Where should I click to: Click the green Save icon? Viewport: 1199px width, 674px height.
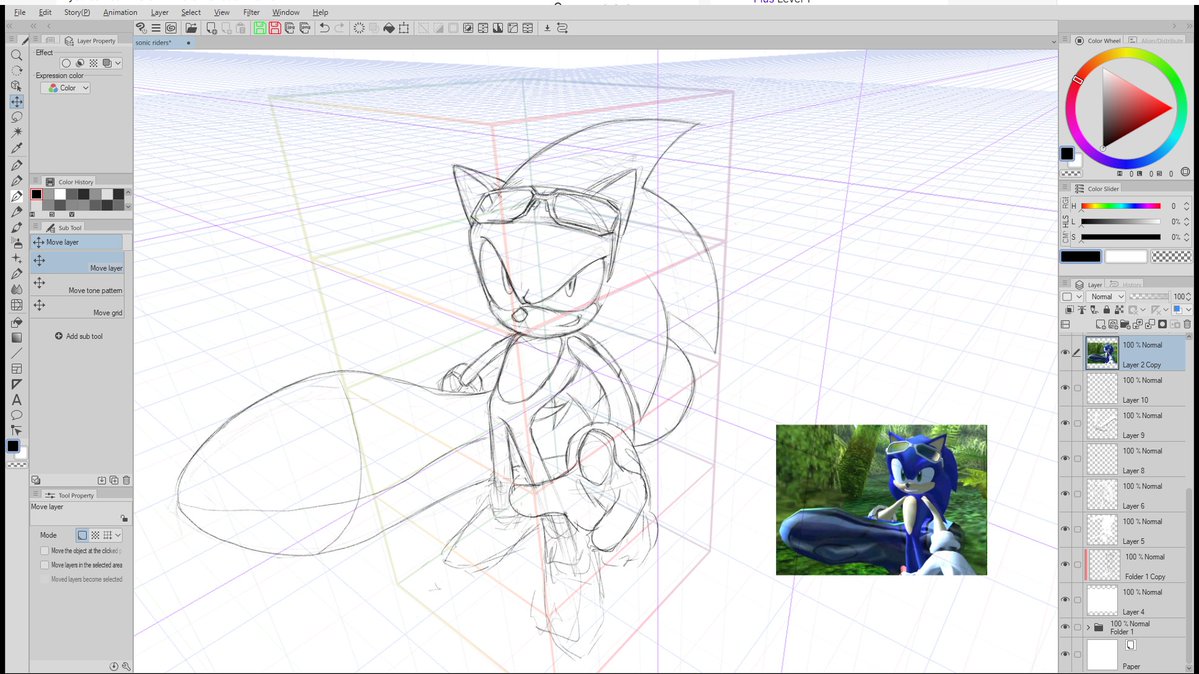[x=260, y=28]
